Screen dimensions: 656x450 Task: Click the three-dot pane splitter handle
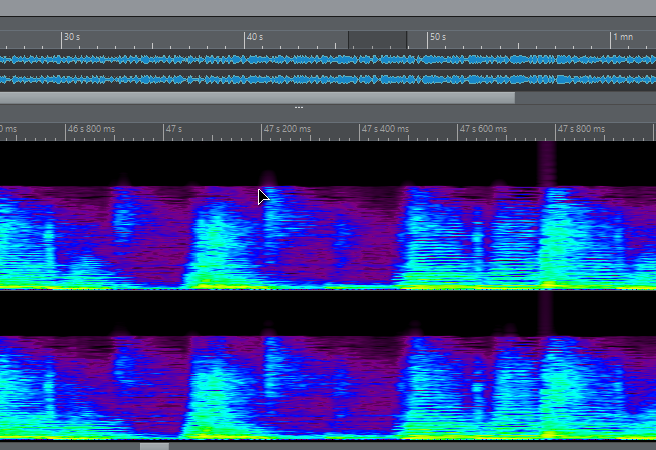[x=299, y=107]
